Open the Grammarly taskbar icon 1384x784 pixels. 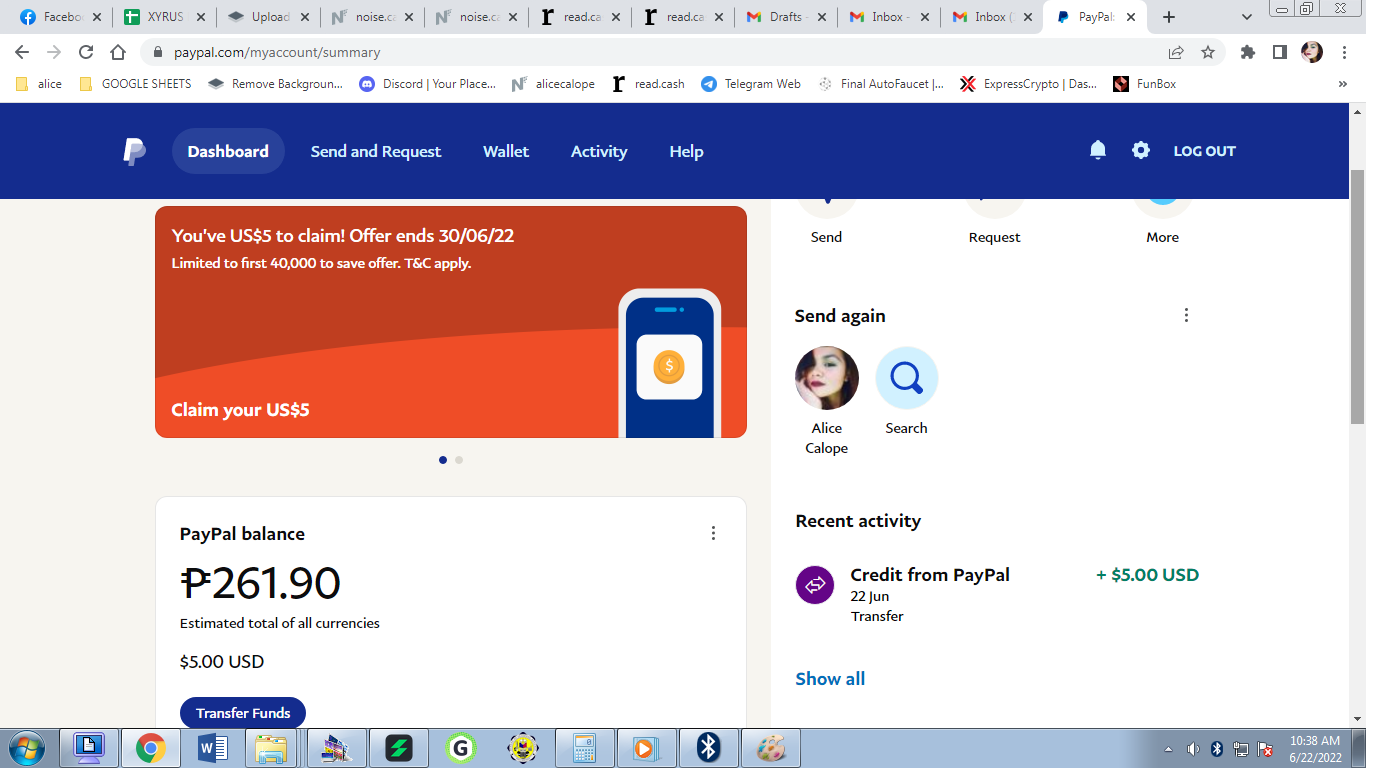[x=460, y=748]
